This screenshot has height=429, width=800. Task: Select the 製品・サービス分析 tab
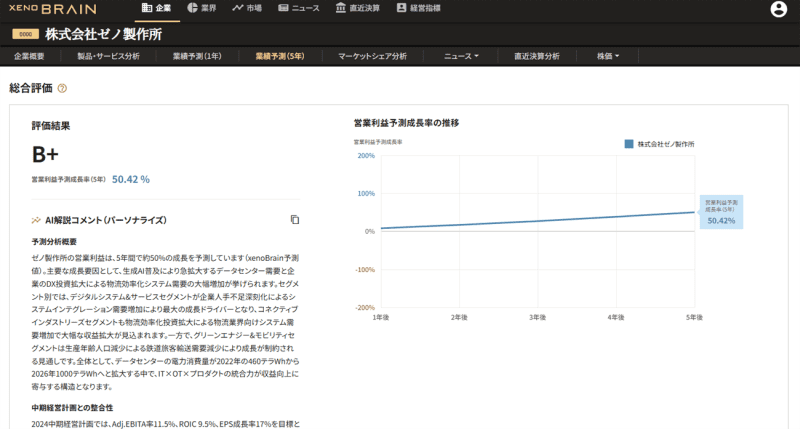click(108, 56)
